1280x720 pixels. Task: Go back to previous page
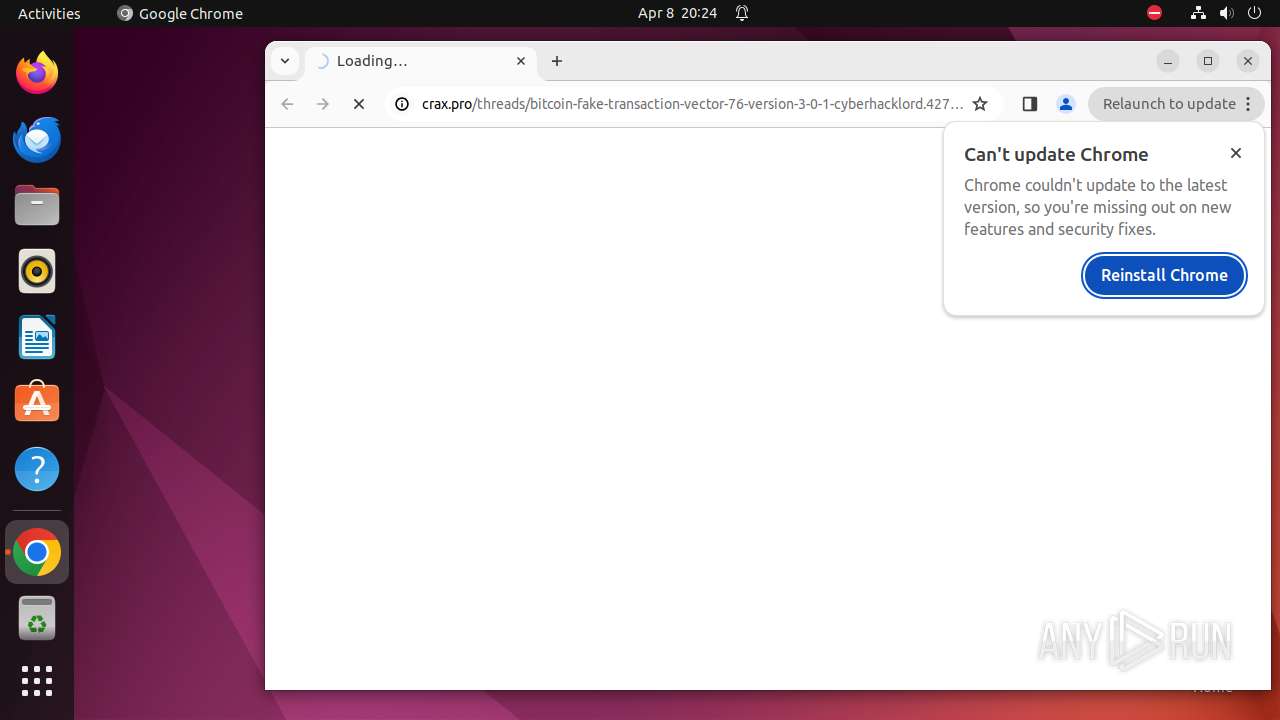click(x=287, y=104)
